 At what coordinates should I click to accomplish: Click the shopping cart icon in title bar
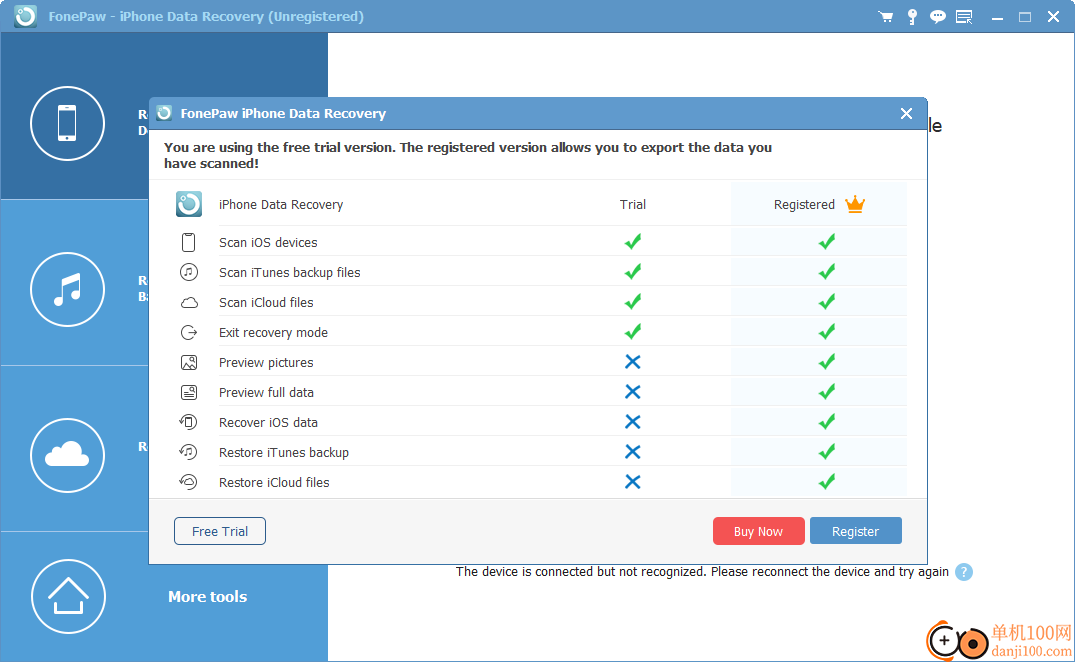pyautogui.click(x=886, y=16)
